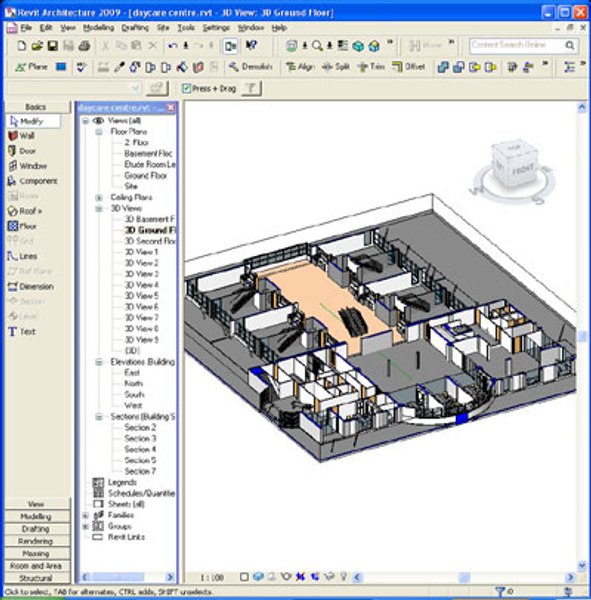Click the Basics design bar header
This screenshot has height=600, width=591.
tap(36, 107)
